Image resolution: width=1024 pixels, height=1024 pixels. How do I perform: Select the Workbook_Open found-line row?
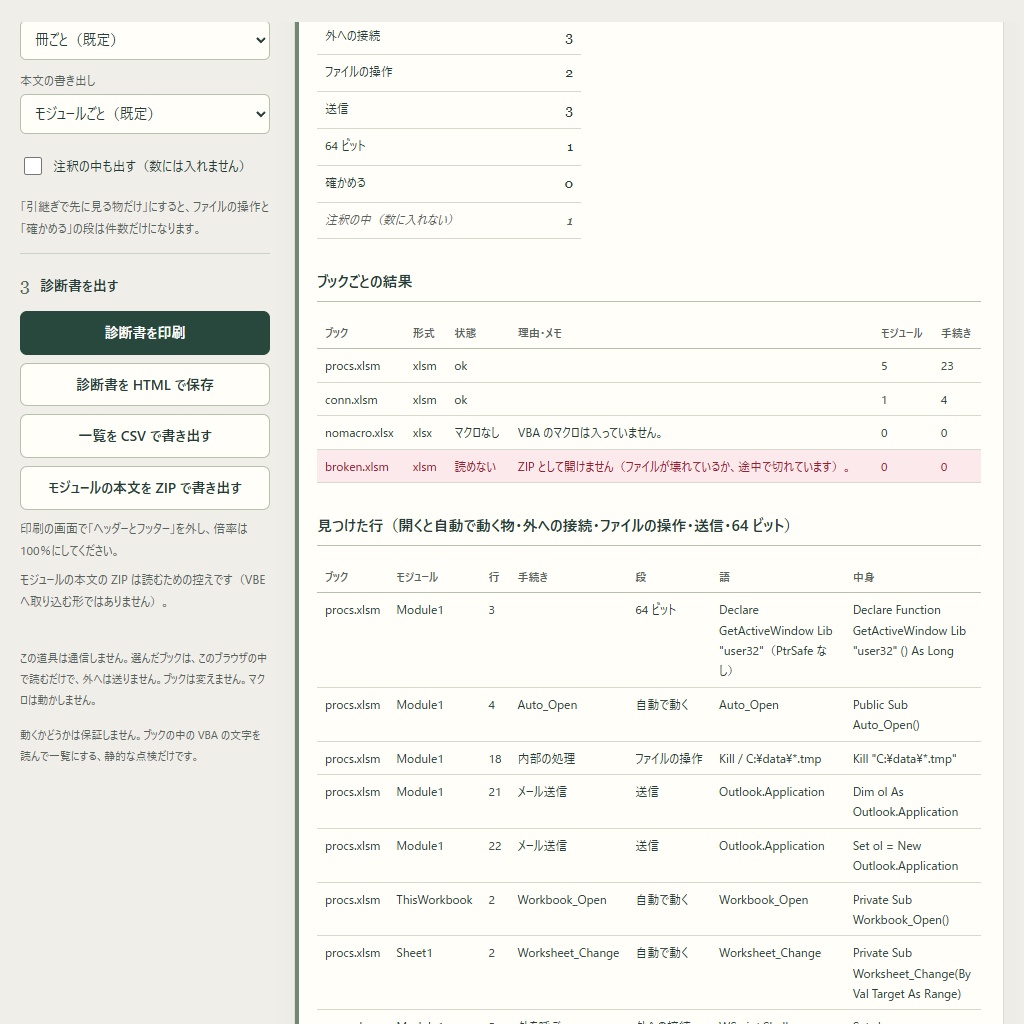(648, 909)
